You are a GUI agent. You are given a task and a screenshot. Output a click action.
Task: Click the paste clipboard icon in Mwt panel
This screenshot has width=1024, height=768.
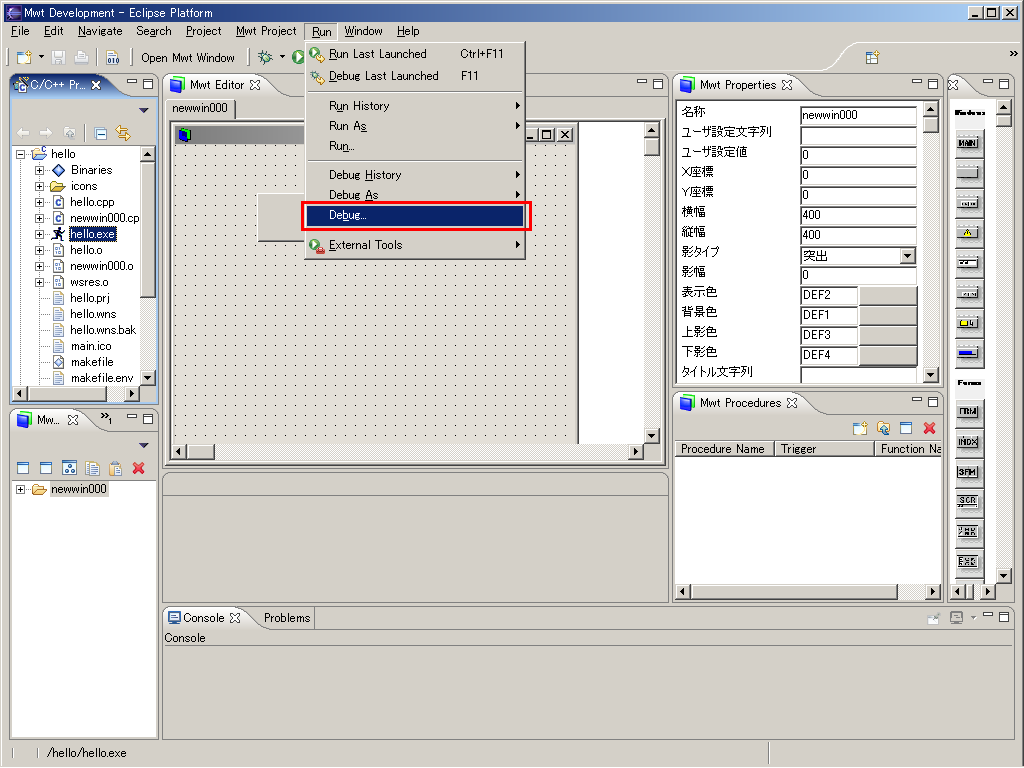click(x=115, y=468)
